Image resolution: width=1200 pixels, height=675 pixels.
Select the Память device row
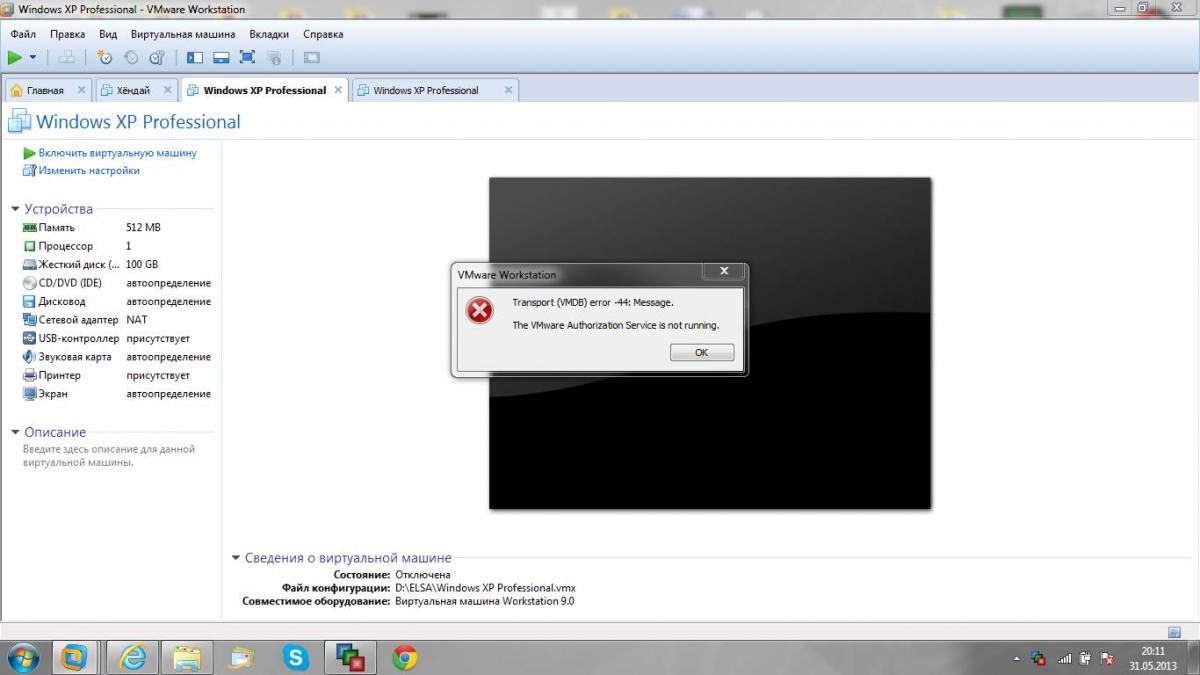tap(117, 227)
